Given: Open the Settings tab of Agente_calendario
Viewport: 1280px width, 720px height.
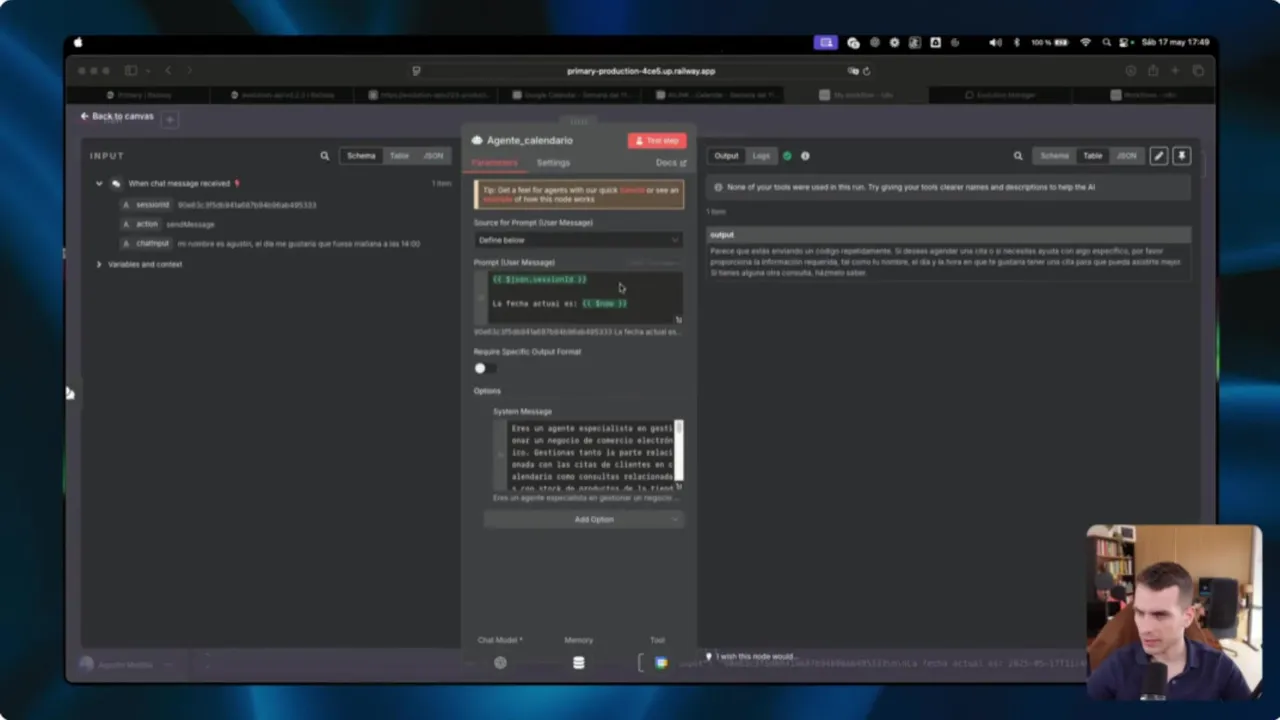Looking at the screenshot, I should [553, 163].
